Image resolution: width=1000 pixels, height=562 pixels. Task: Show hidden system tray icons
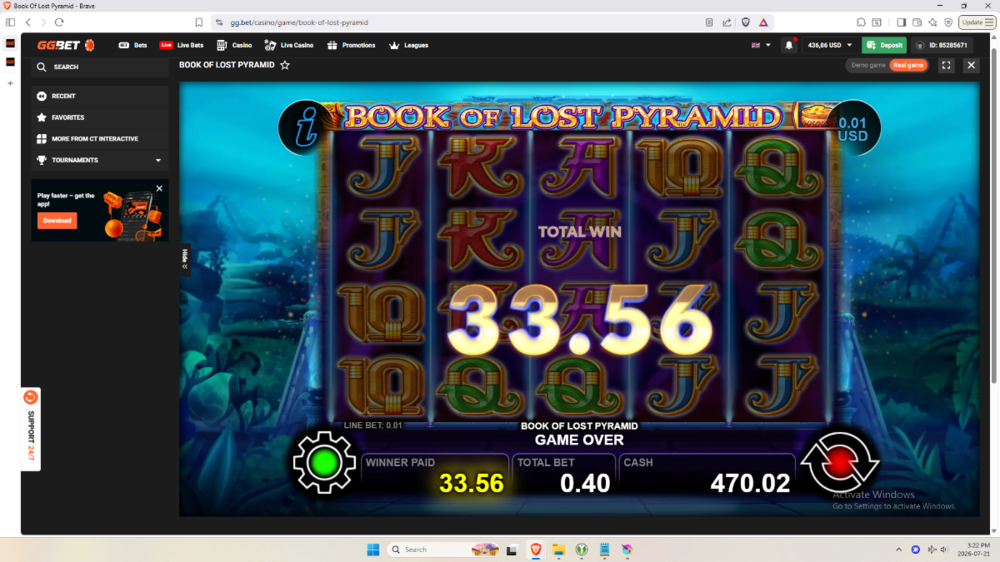tap(899, 550)
